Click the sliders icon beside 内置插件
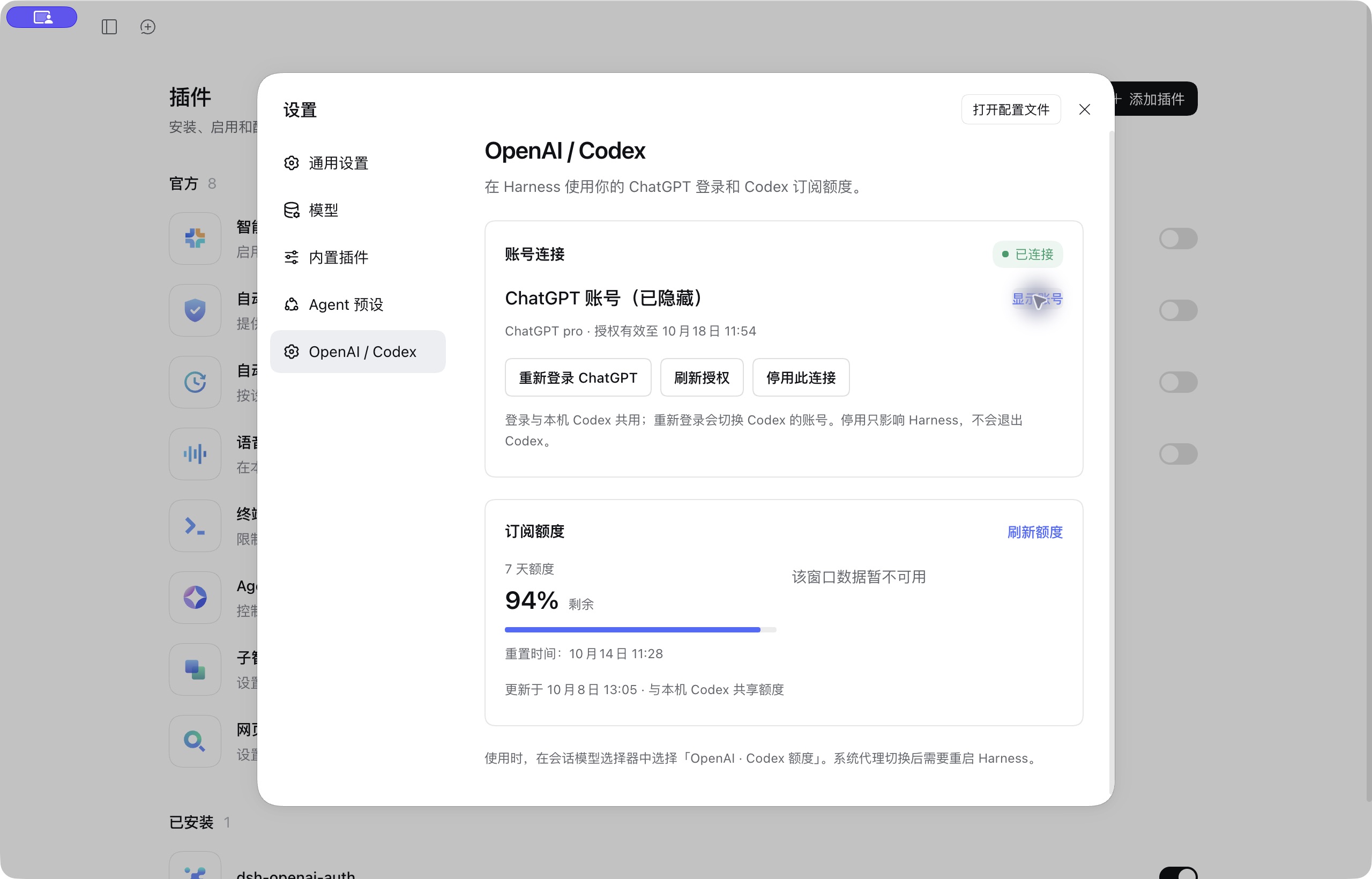The width and height of the screenshot is (1372, 879). coord(292,257)
